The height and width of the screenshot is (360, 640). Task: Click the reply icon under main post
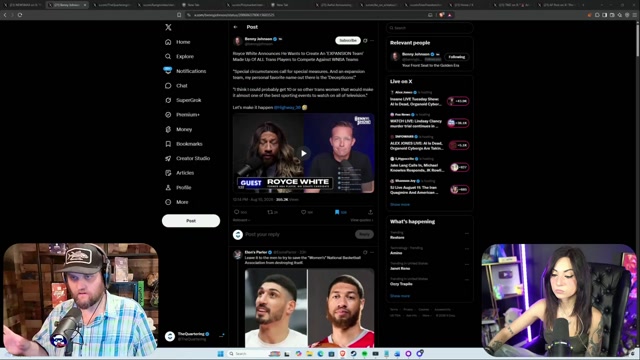pyautogui.click(x=236, y=212)
